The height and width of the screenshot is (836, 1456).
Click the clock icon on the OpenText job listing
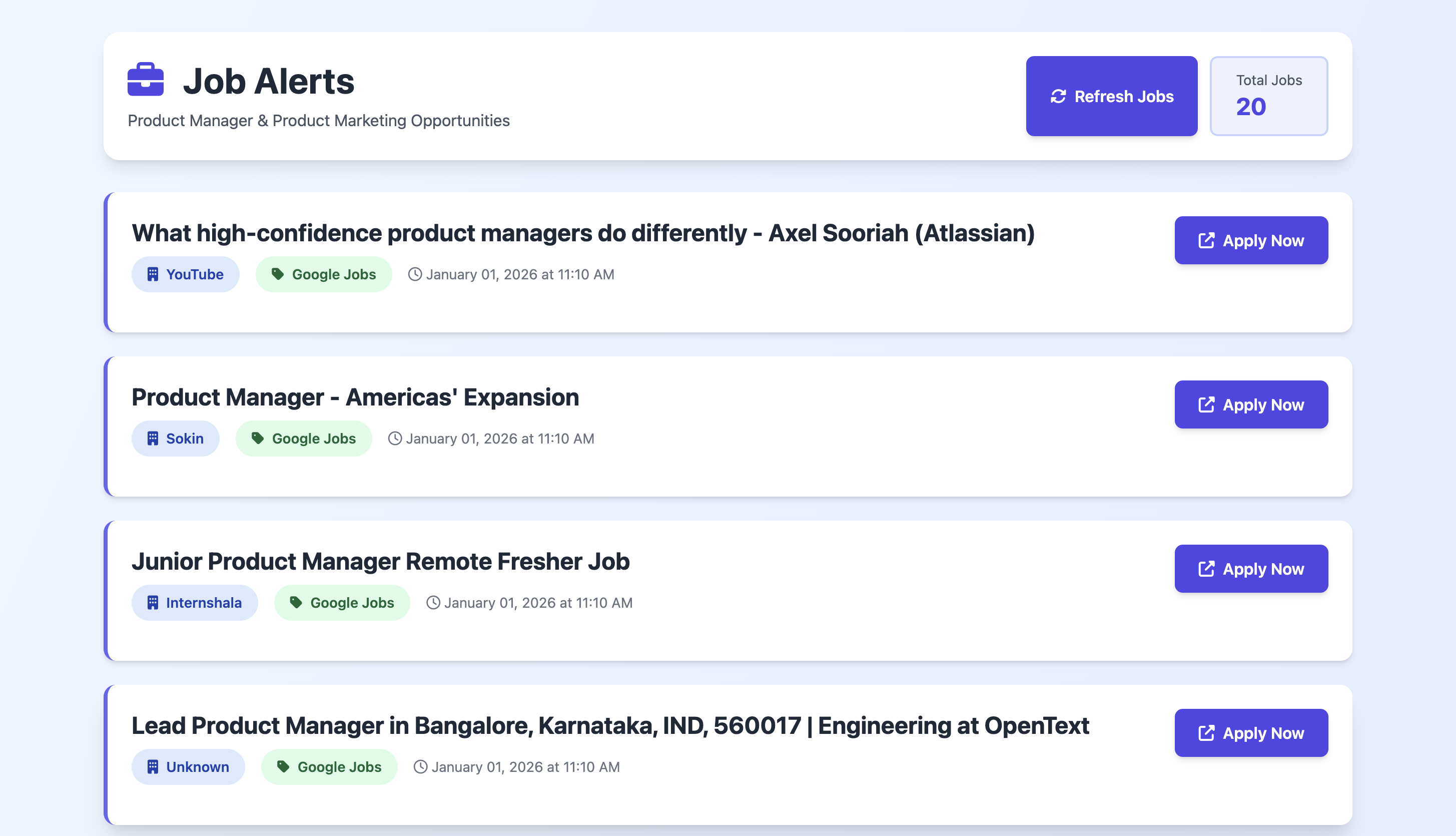[x=421, y=766]
